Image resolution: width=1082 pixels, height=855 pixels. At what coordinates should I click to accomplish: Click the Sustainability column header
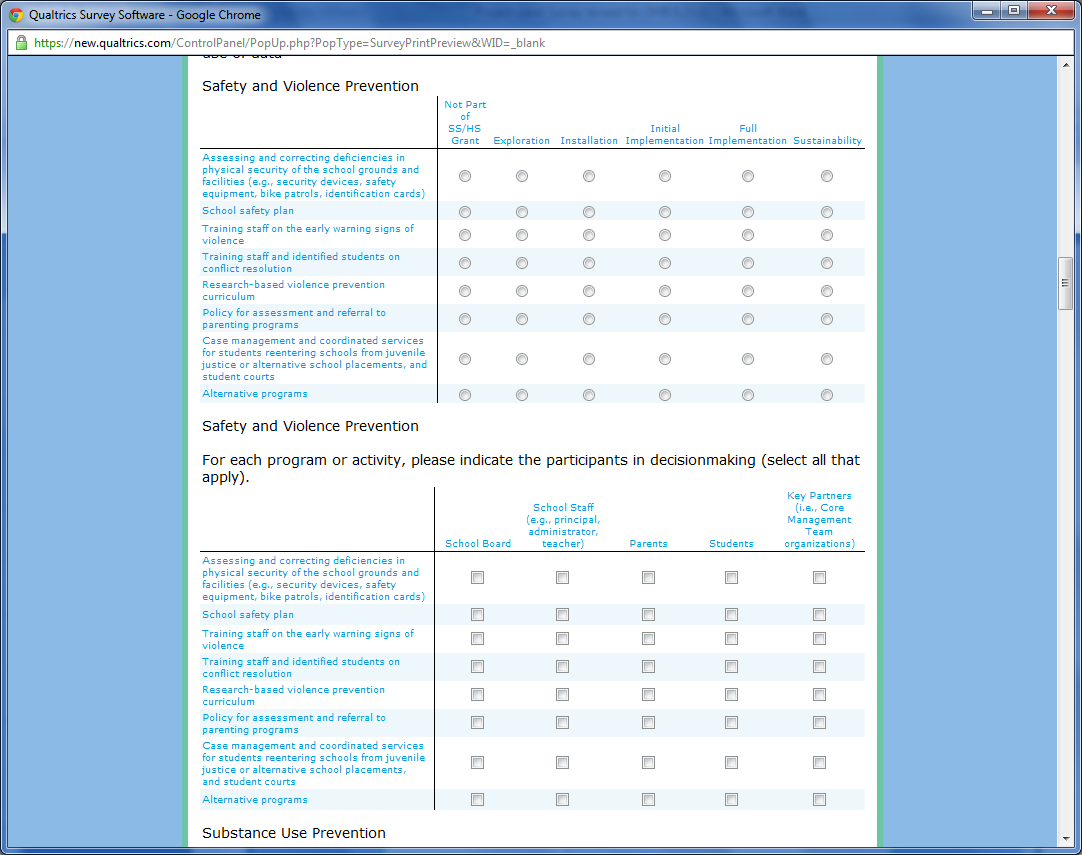827,141
